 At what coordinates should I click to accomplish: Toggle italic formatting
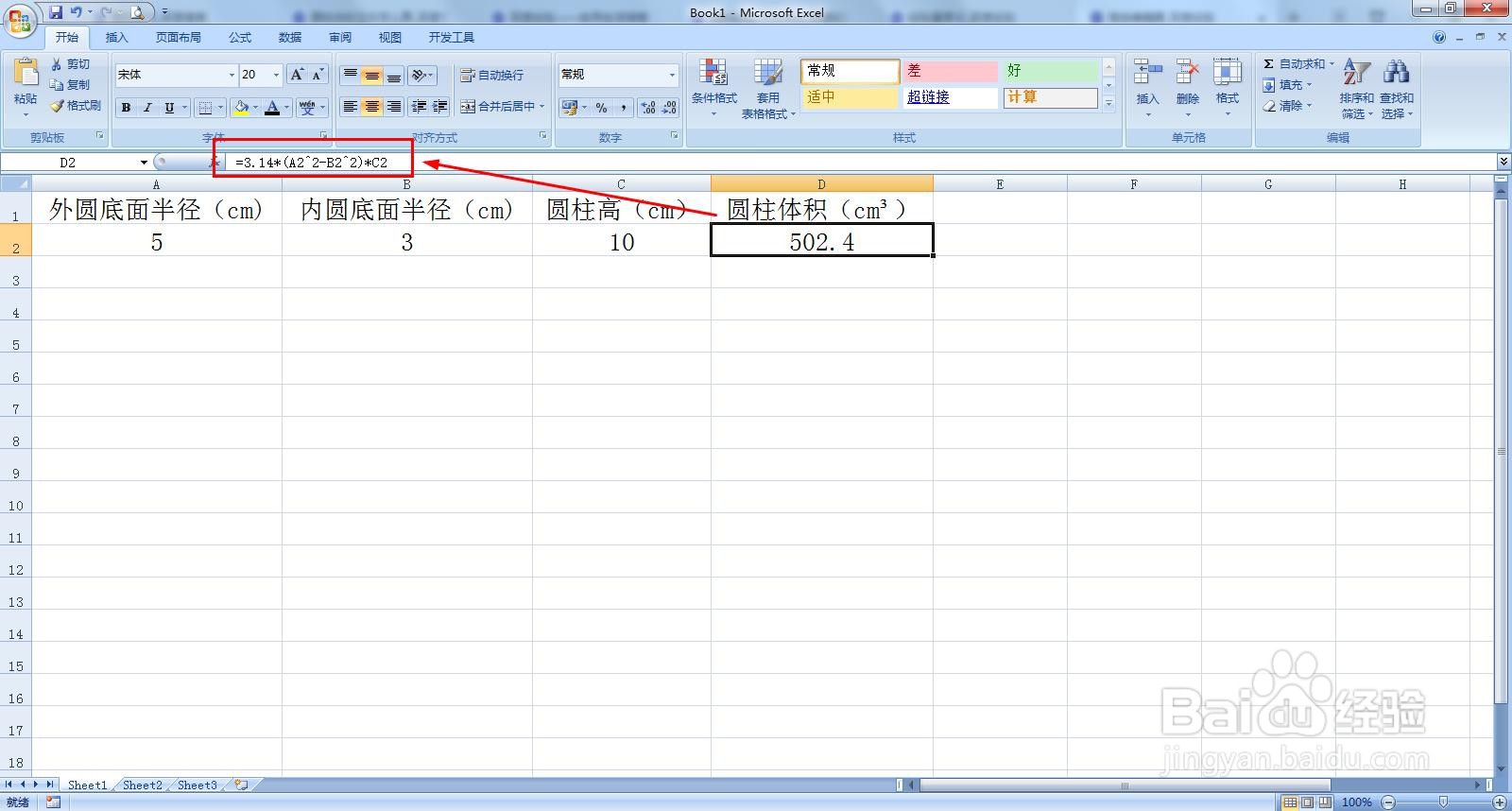coord(147,108)
